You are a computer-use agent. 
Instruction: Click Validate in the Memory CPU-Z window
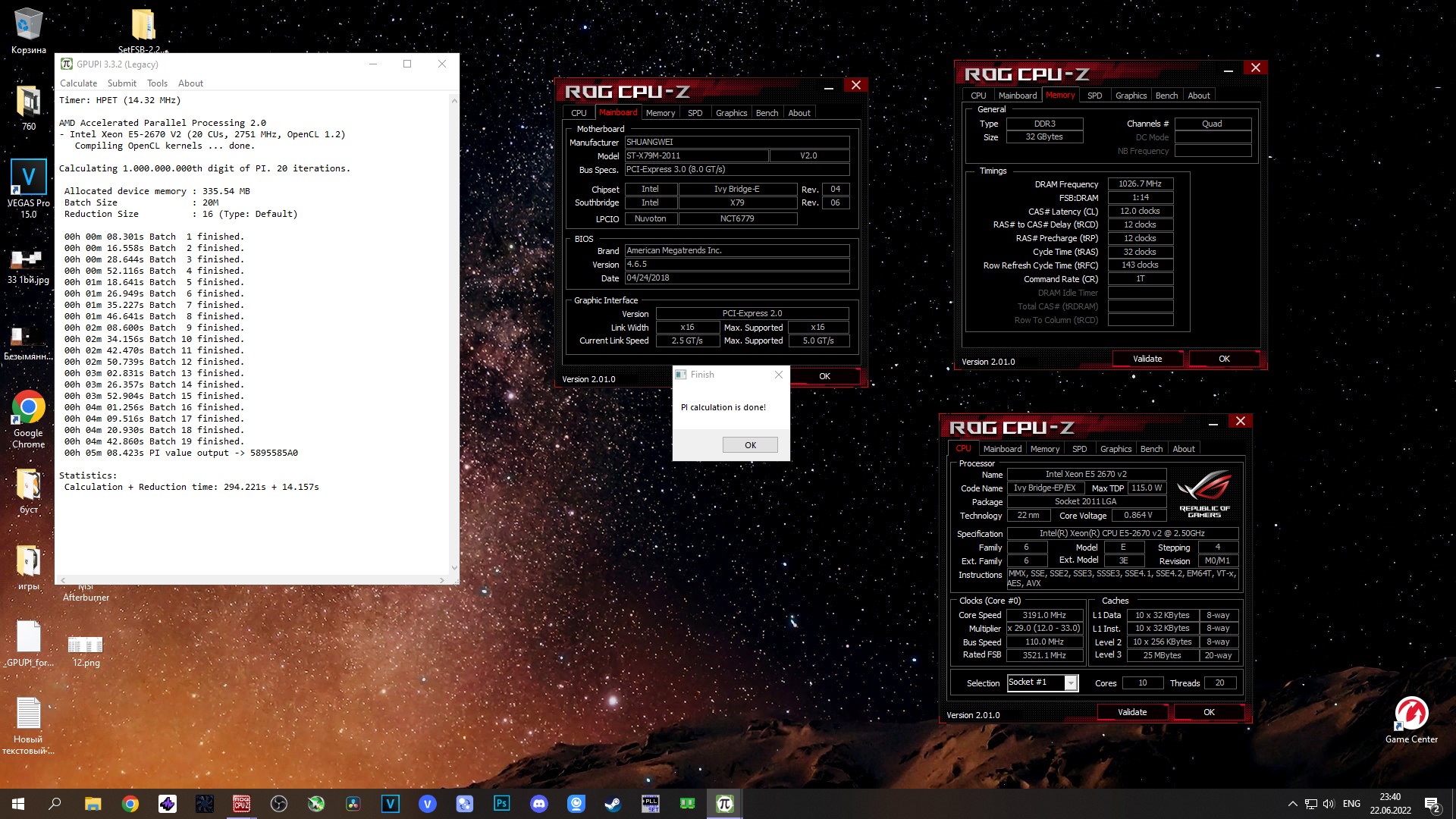(1147, 359)
